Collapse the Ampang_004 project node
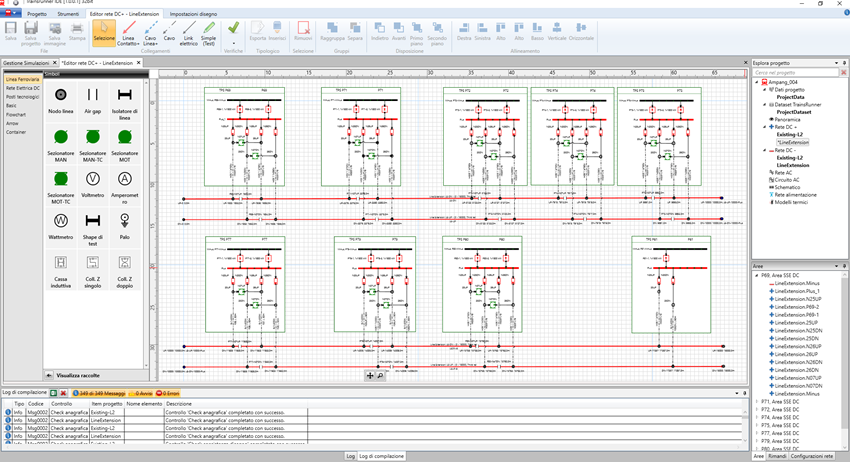 (x=757, y=82)
